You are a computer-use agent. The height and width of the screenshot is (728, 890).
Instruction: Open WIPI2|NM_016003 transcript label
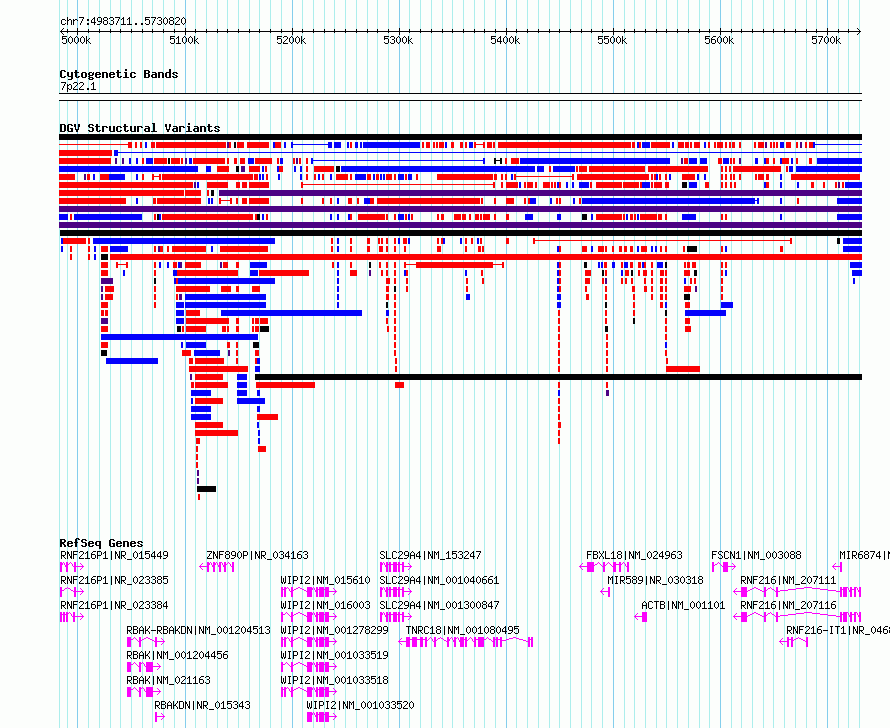[325, 605]
